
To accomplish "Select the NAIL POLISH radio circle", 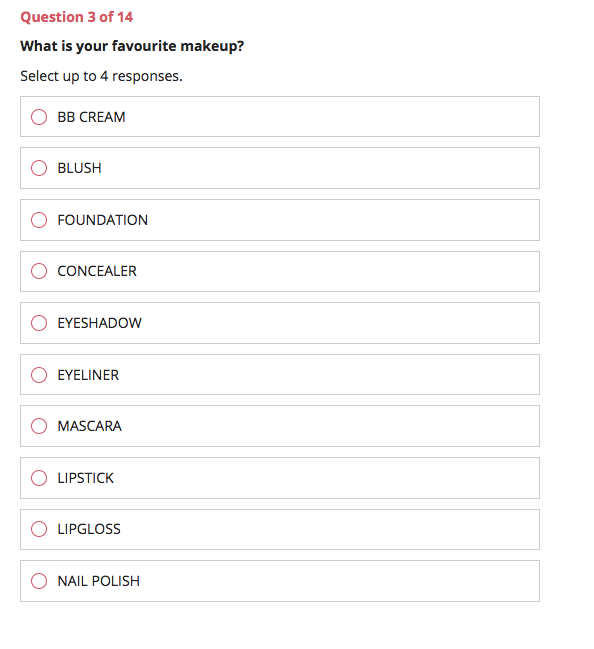I will pyautogui.click(x=39, y=581).
